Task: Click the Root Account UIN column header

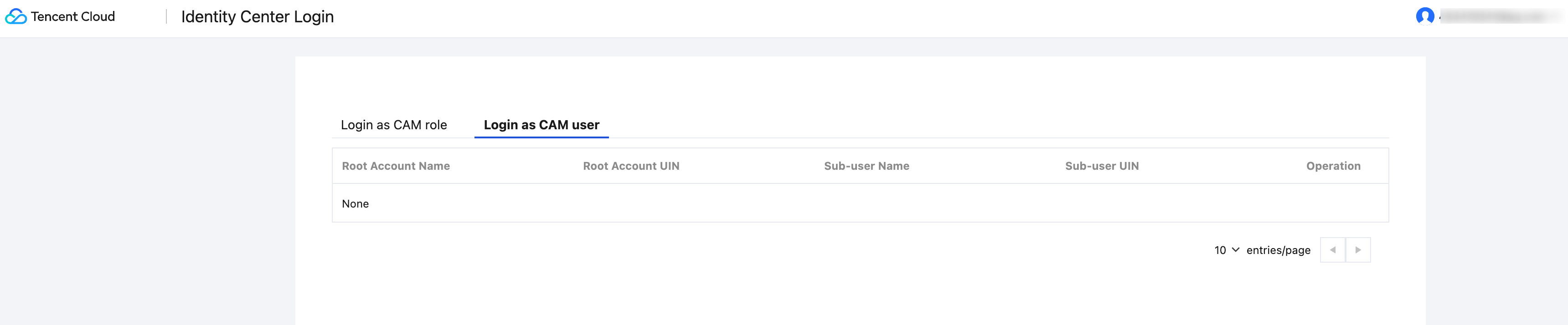Action: 630,166
